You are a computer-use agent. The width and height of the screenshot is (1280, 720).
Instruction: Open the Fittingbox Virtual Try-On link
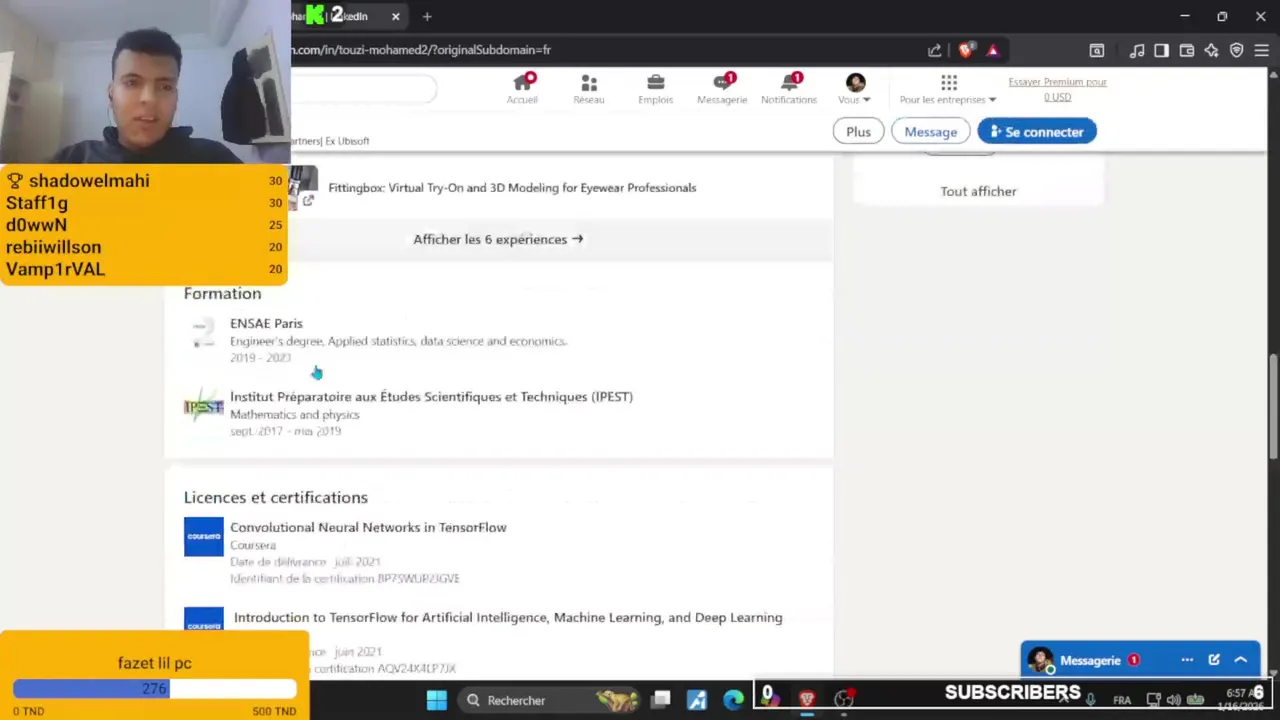[x=512, y=187]
